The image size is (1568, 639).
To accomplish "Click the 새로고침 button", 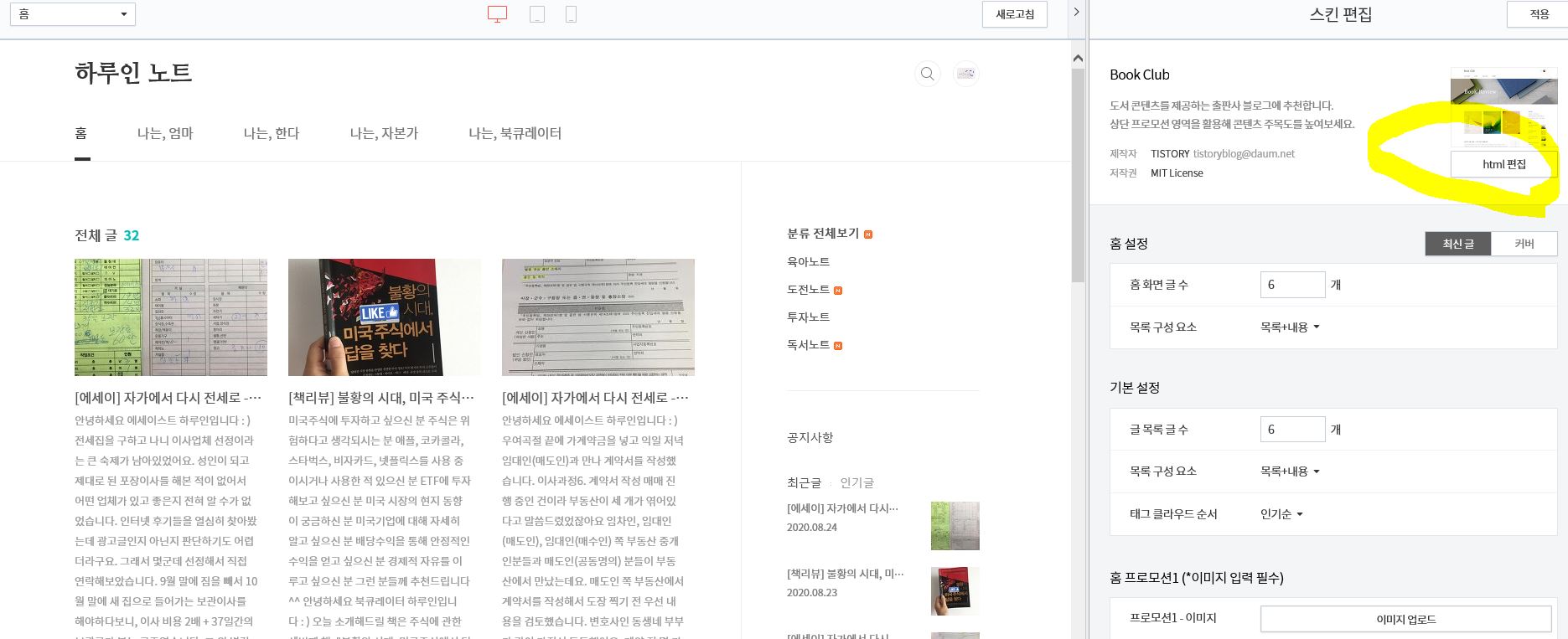I will point(1015,14).
